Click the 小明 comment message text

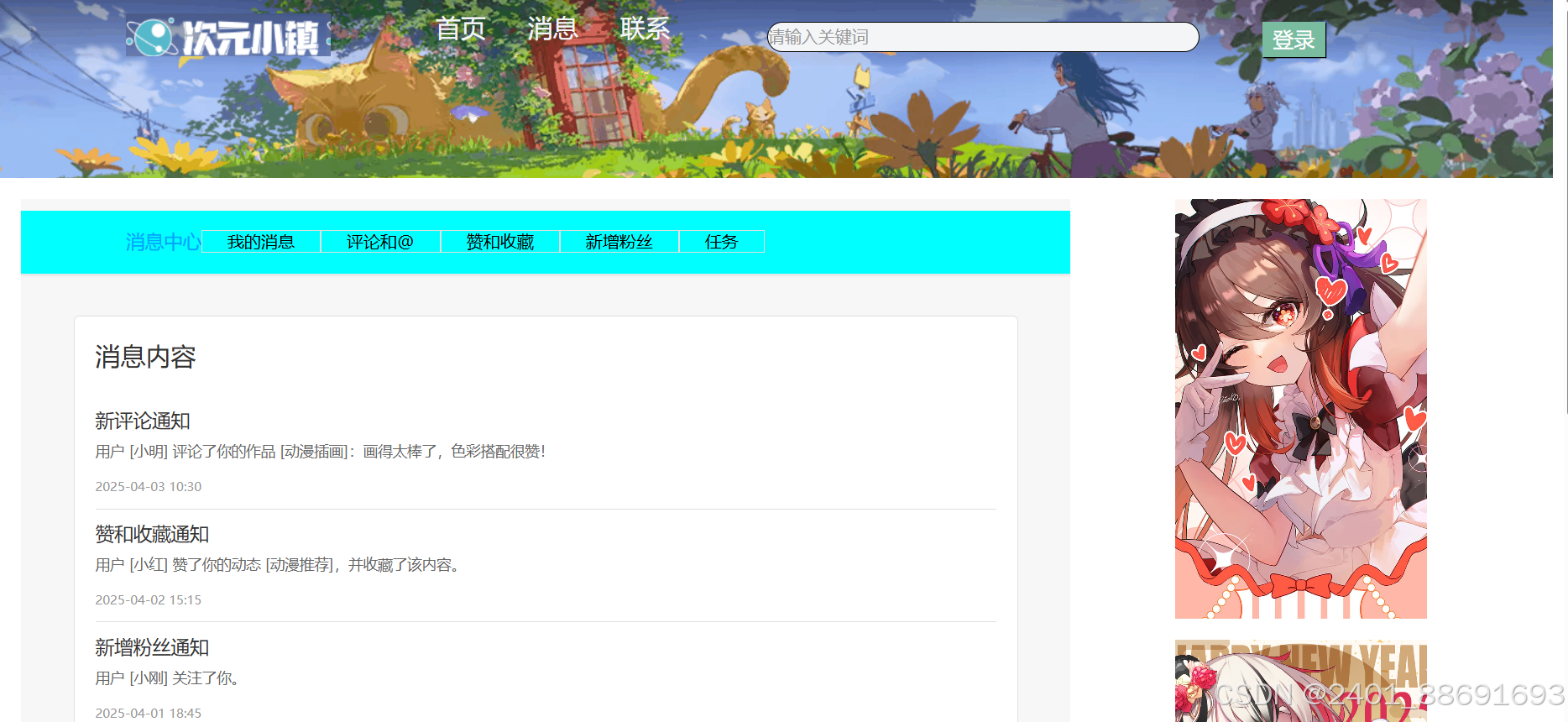[x=321, y=452]
